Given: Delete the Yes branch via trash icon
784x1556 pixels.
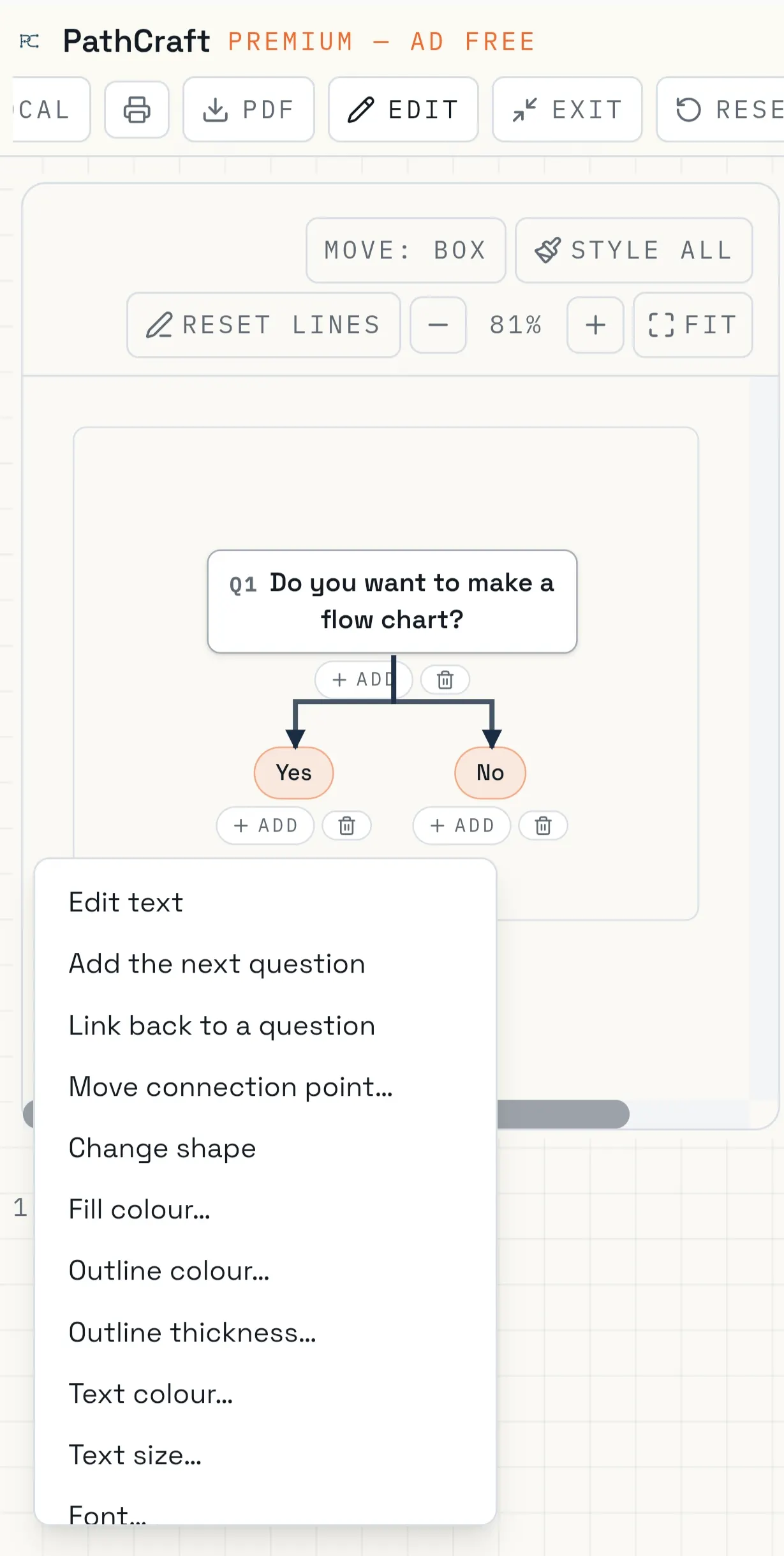Looking at the screenshot, I should (x=346, y=825).
